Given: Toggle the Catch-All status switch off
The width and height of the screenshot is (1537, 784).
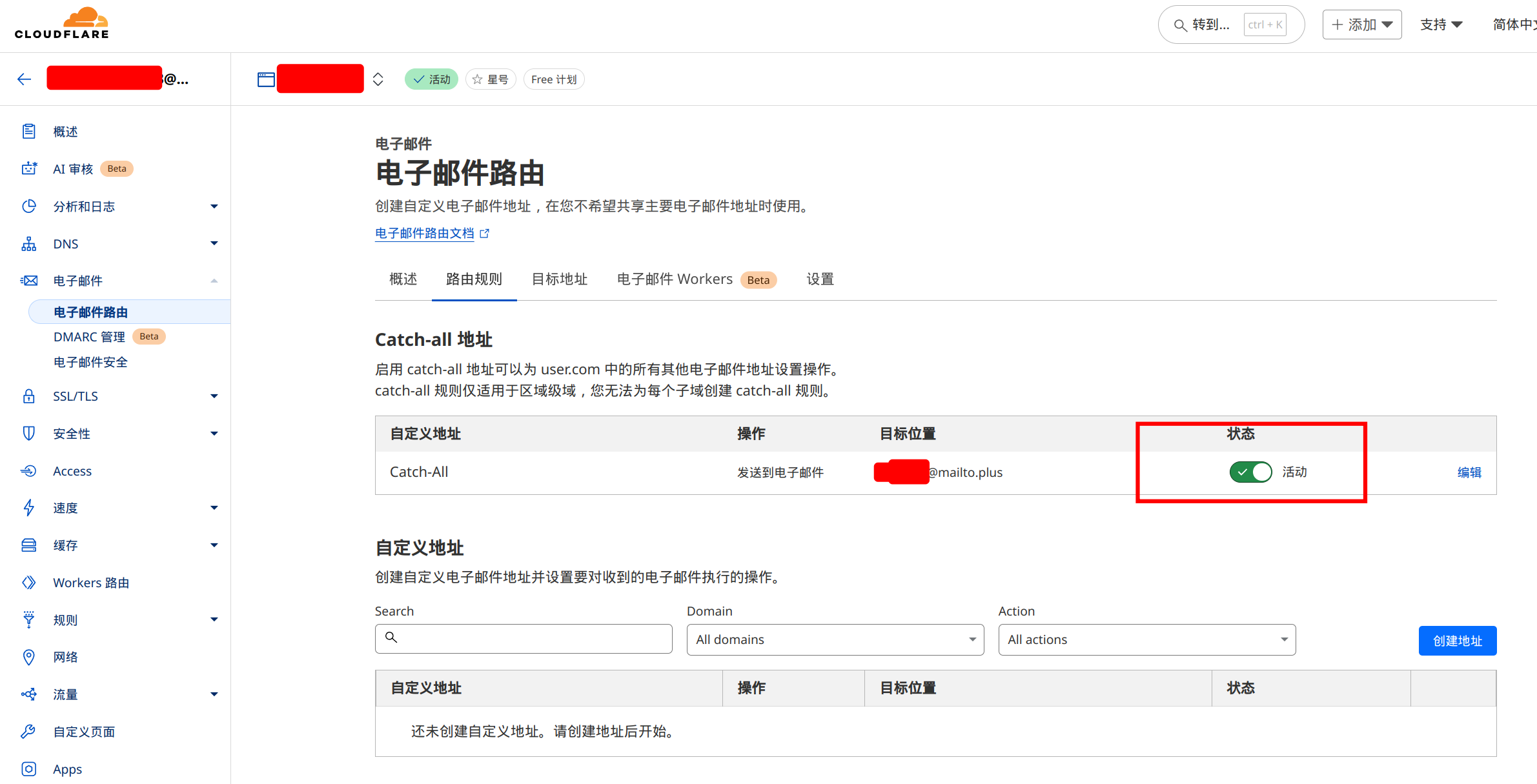Looking at the screenshot, I should [x=1250, y=472].
